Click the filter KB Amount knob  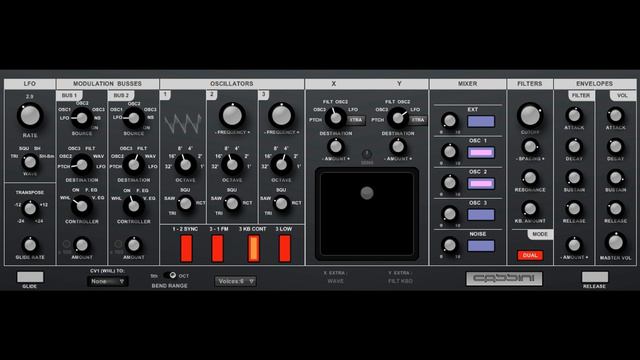(530, 209)
